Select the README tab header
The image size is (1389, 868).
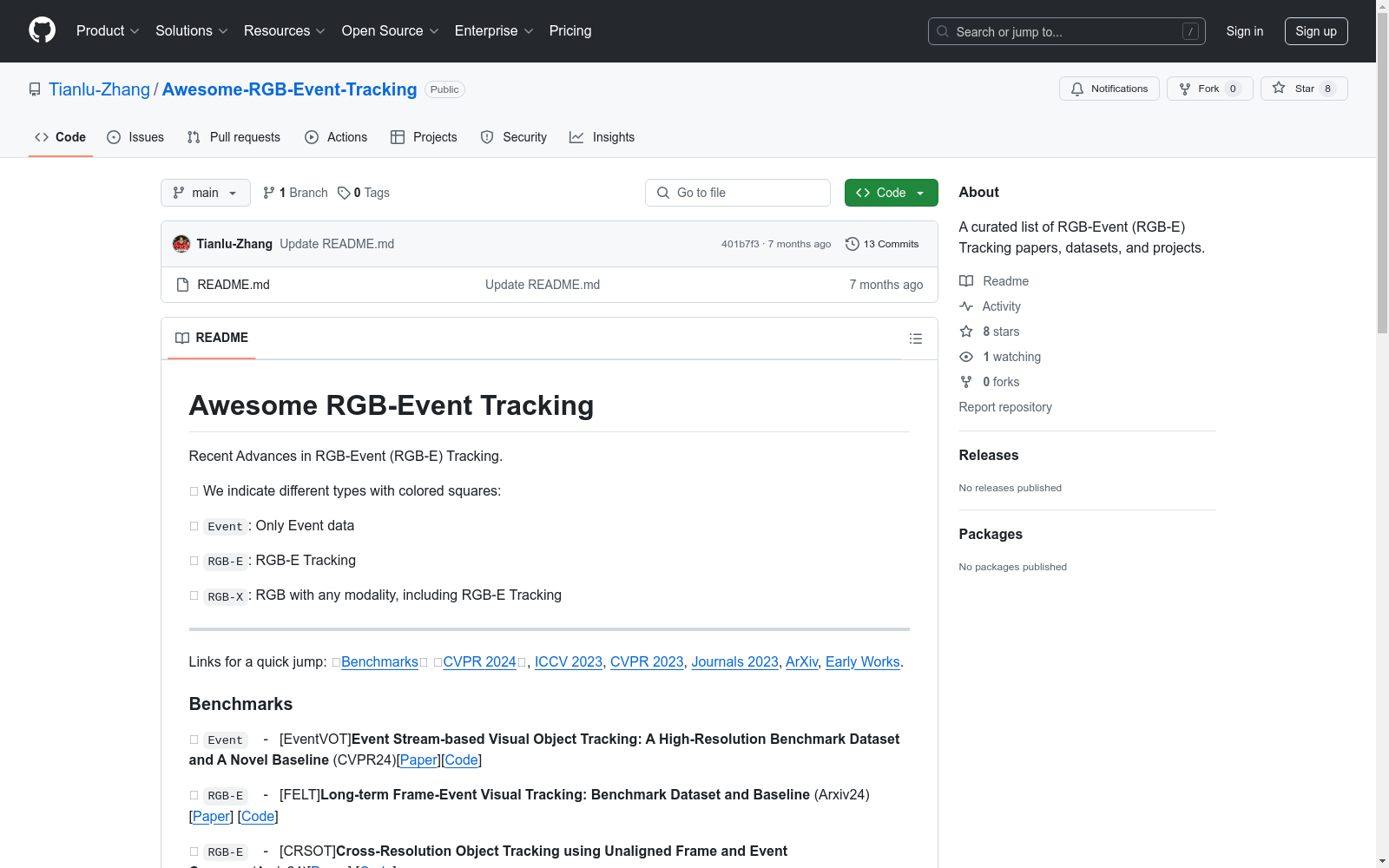[x=212, y=338]
